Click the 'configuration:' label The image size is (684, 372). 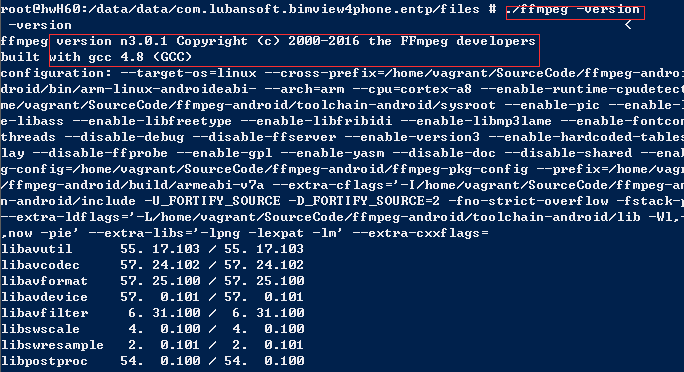pos(56,73)
